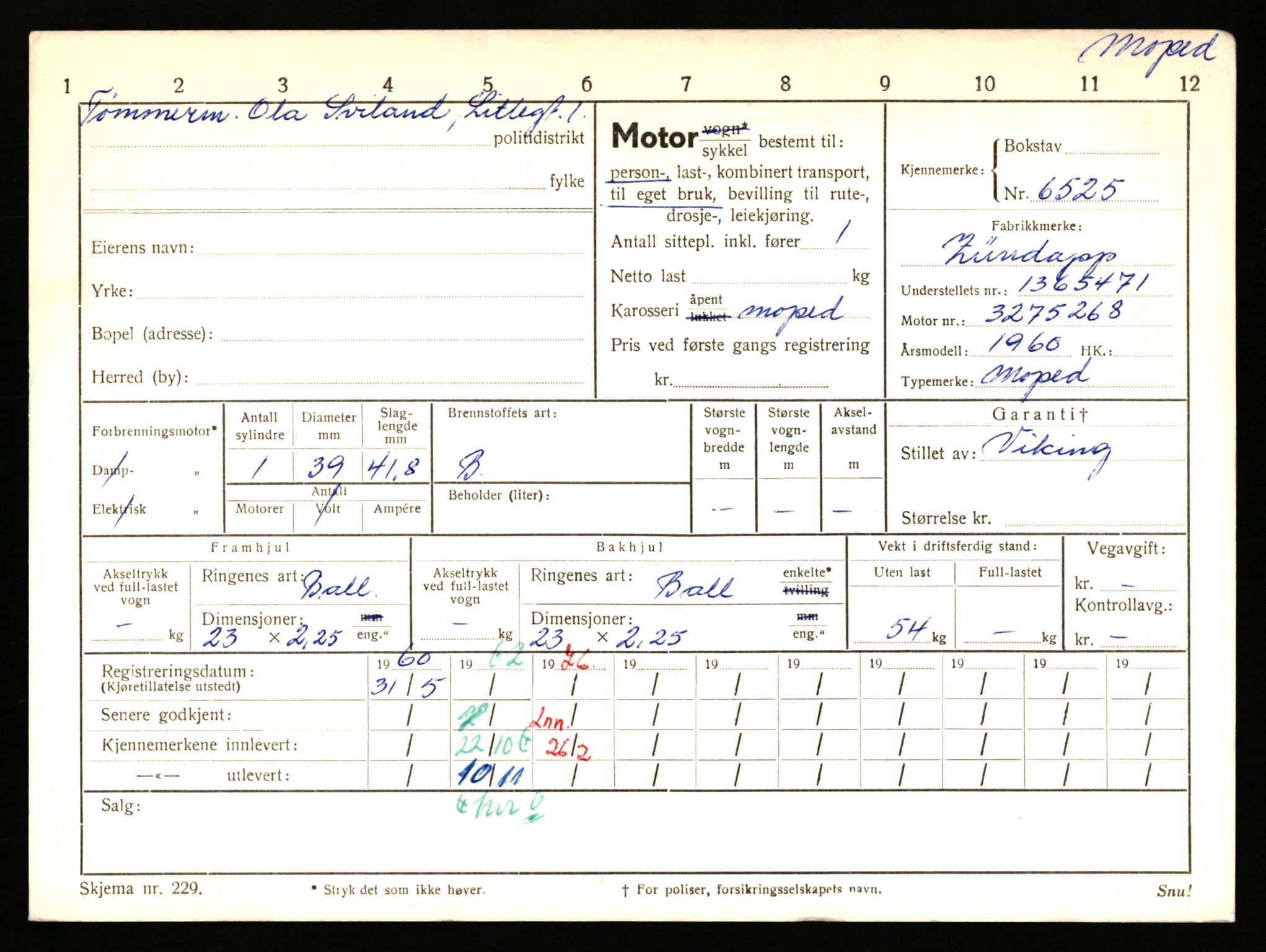
Task: Click the 'Yrke:' label
Action: (x=112, y=291)
